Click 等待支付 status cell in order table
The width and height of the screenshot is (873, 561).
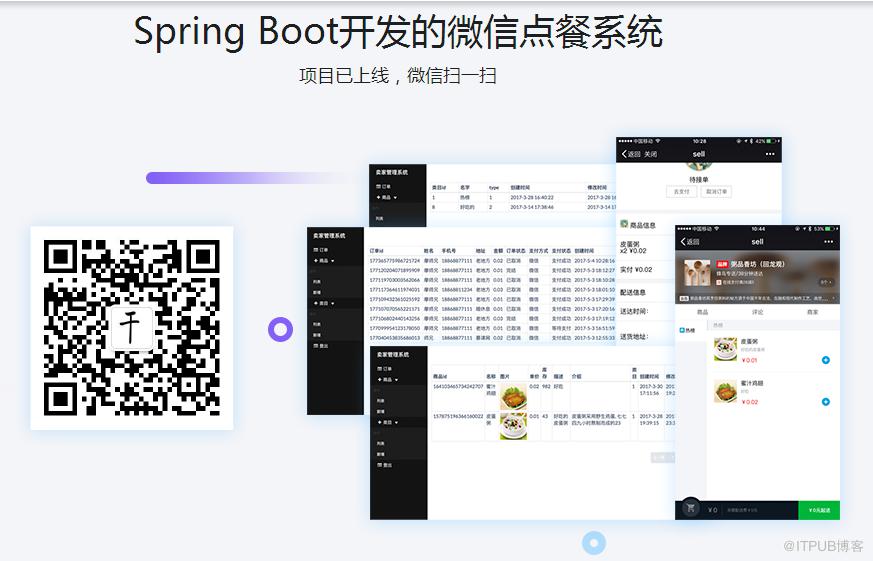coord(560,328)
